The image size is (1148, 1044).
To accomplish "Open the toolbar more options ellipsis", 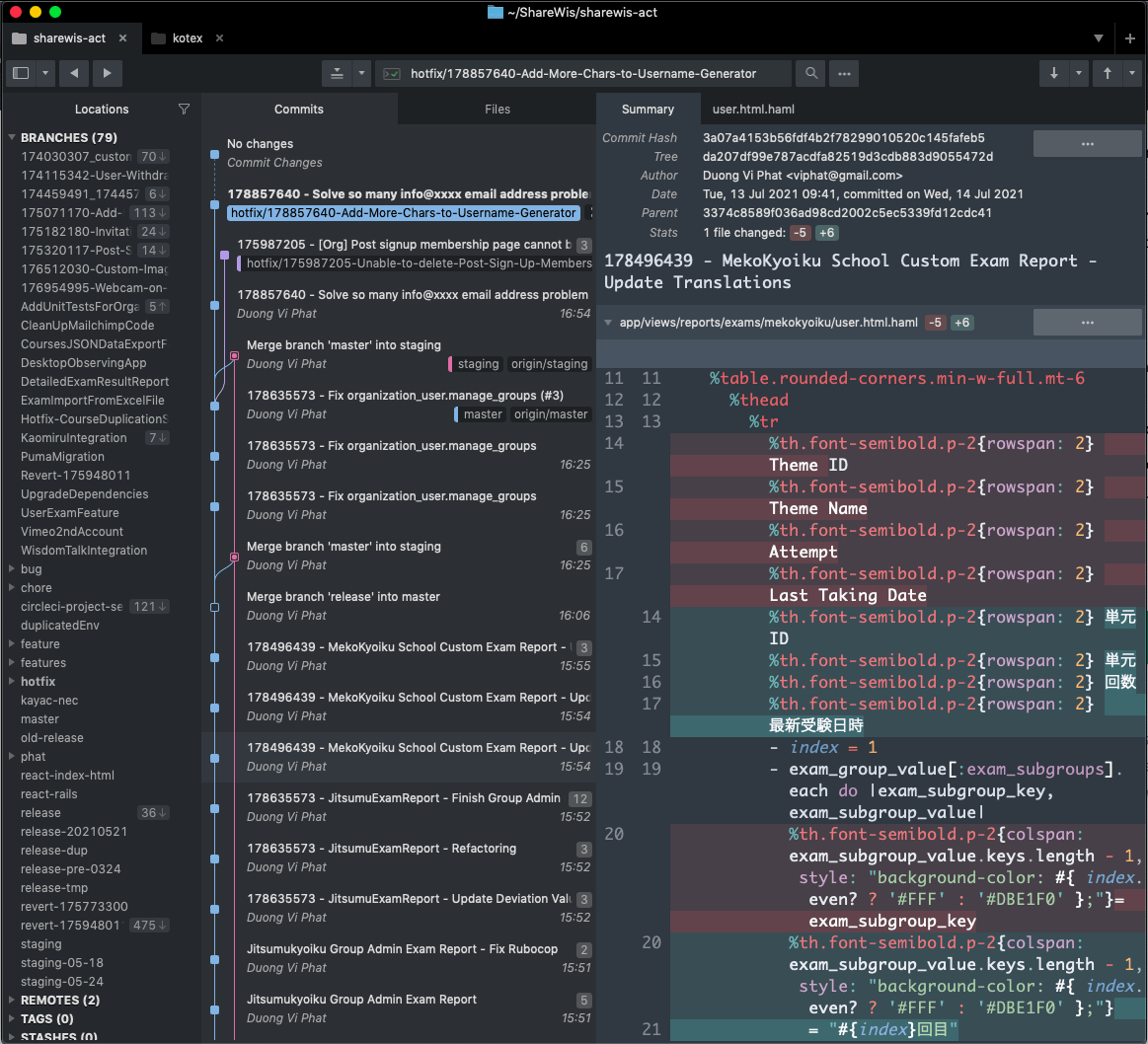I will (844, 73).
